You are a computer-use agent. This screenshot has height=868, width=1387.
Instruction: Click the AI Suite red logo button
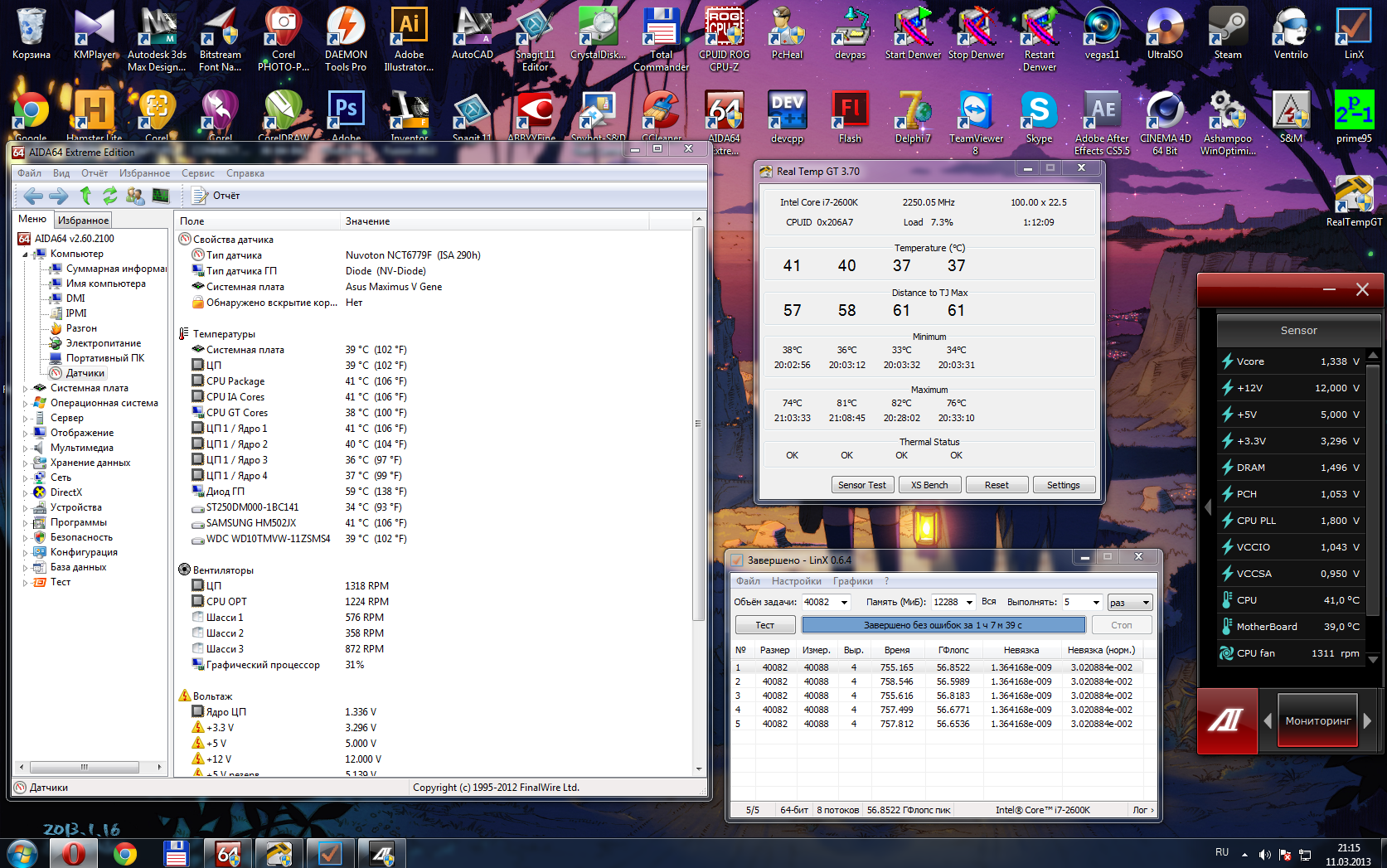click(1225, 721)
